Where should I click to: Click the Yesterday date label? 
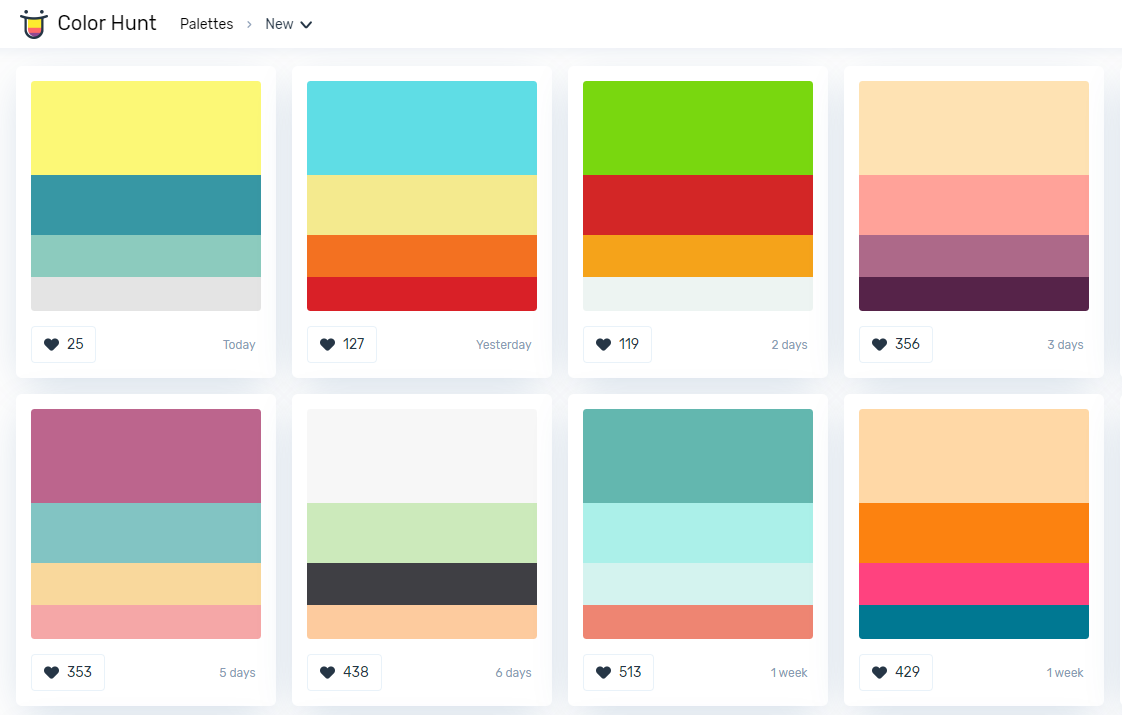pyautogui.click(x=503, y=345)
